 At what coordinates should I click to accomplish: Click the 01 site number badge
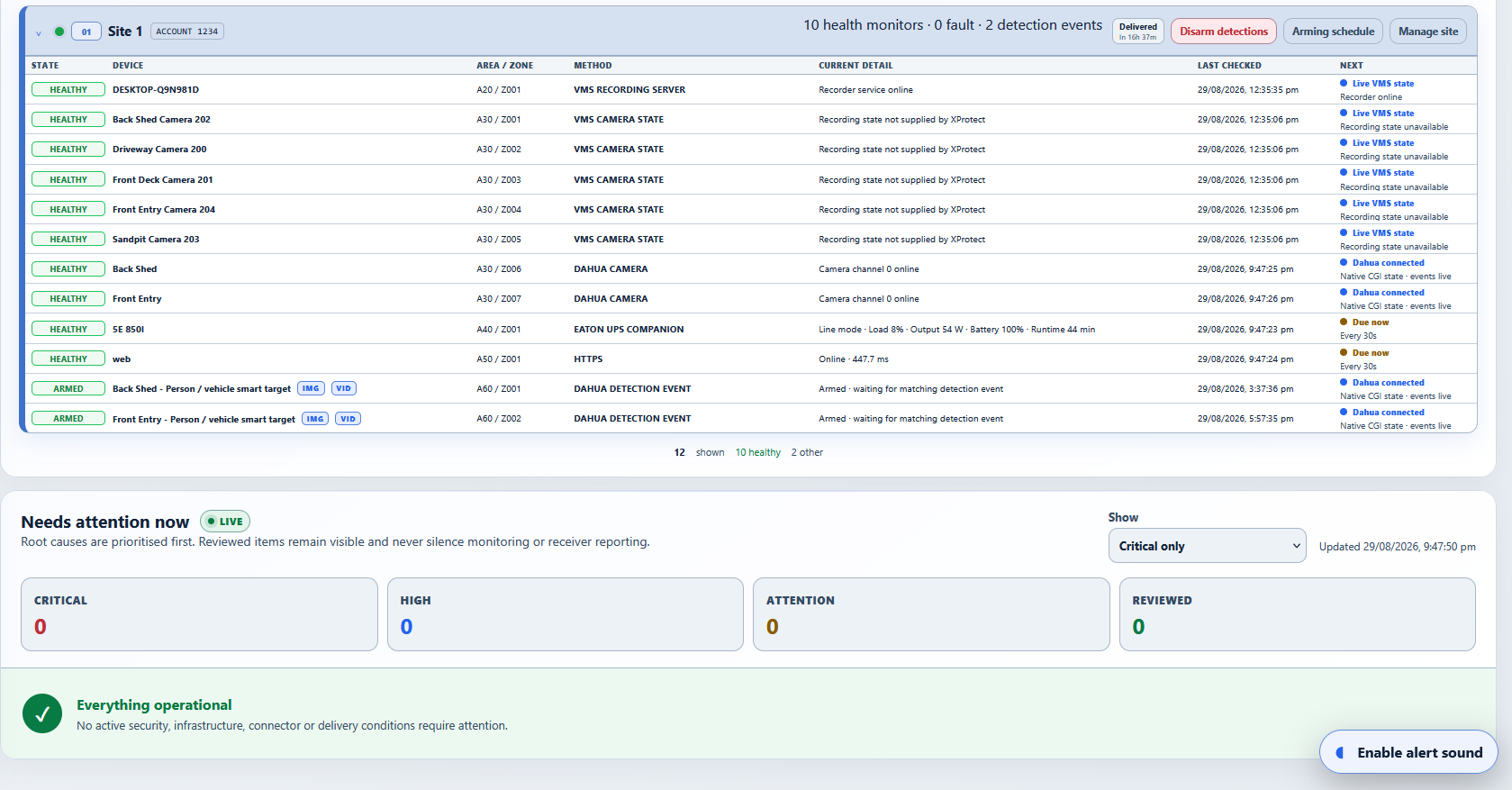[x=86, y=32]
